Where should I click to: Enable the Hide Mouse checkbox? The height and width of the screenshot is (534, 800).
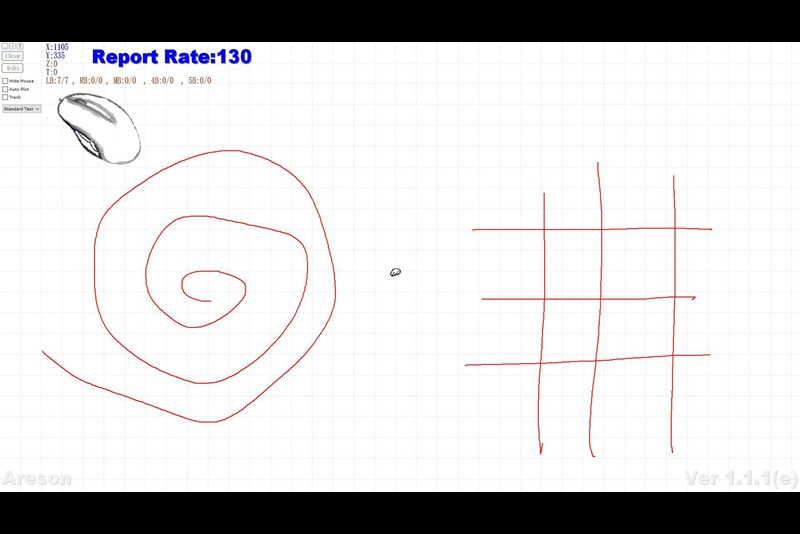point(5,81)
